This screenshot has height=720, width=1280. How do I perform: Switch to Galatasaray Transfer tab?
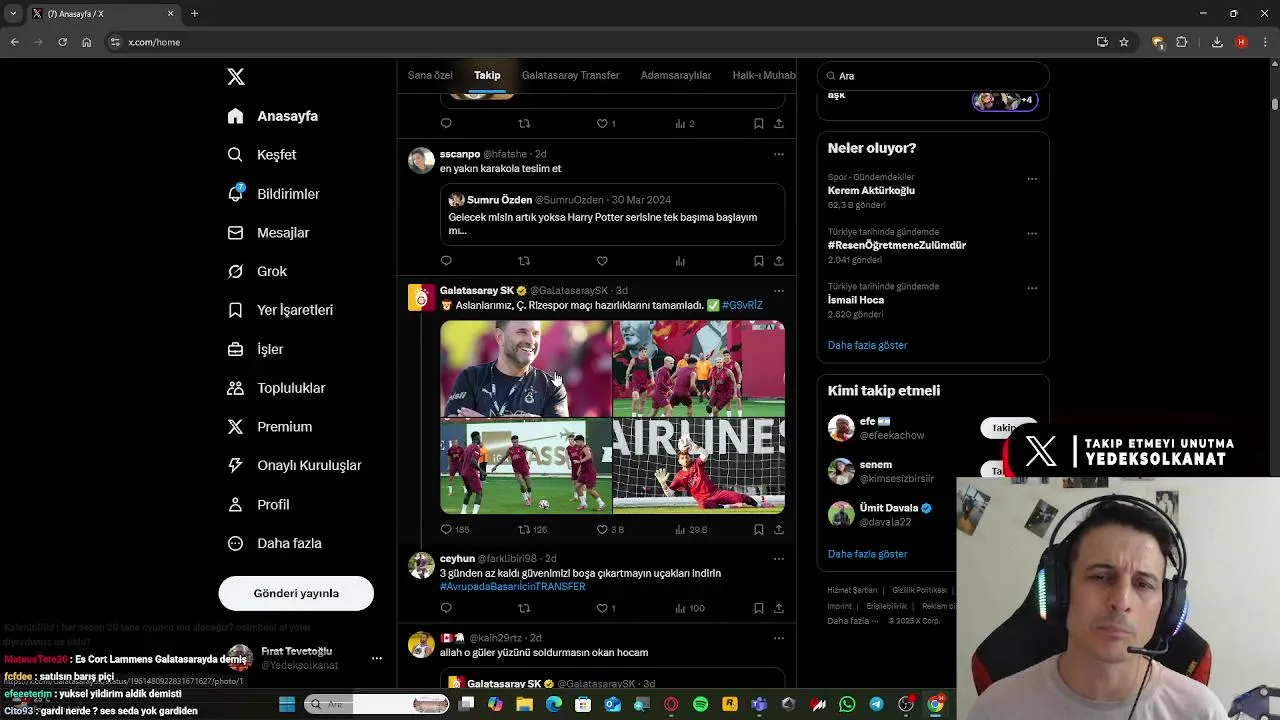(570, 75)
